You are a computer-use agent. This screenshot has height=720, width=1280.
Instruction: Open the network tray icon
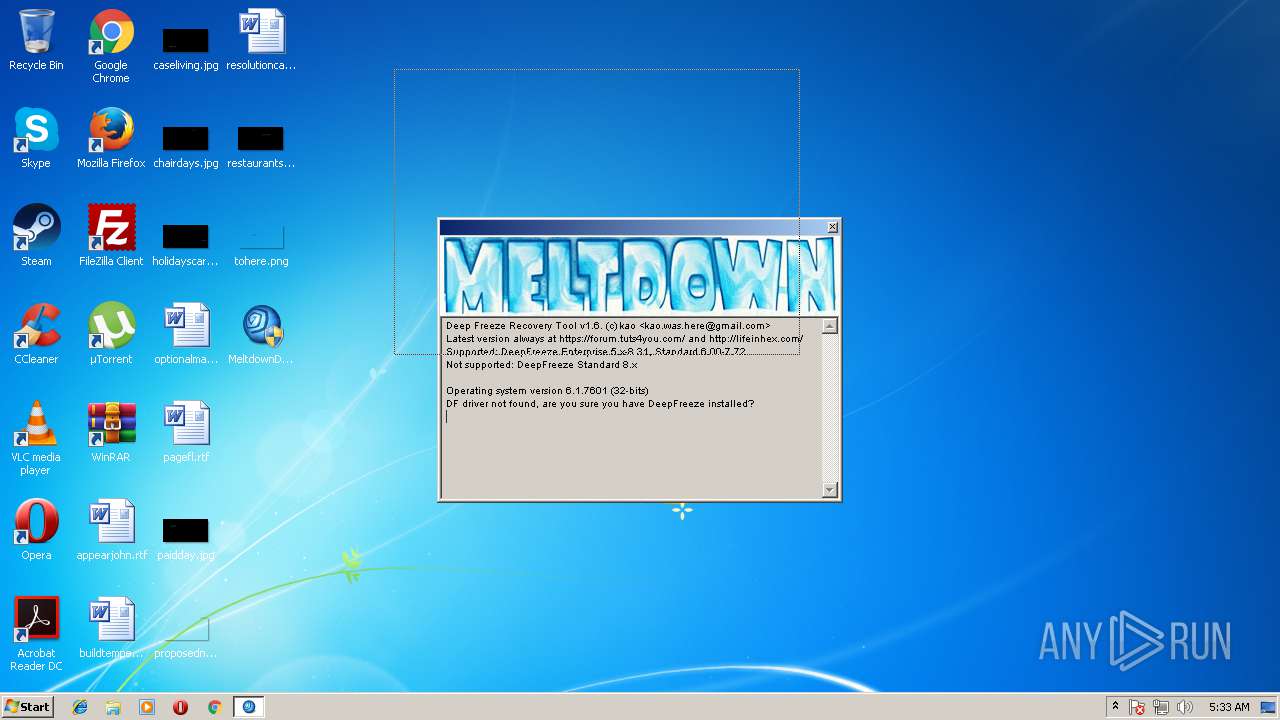[1161, 708]
